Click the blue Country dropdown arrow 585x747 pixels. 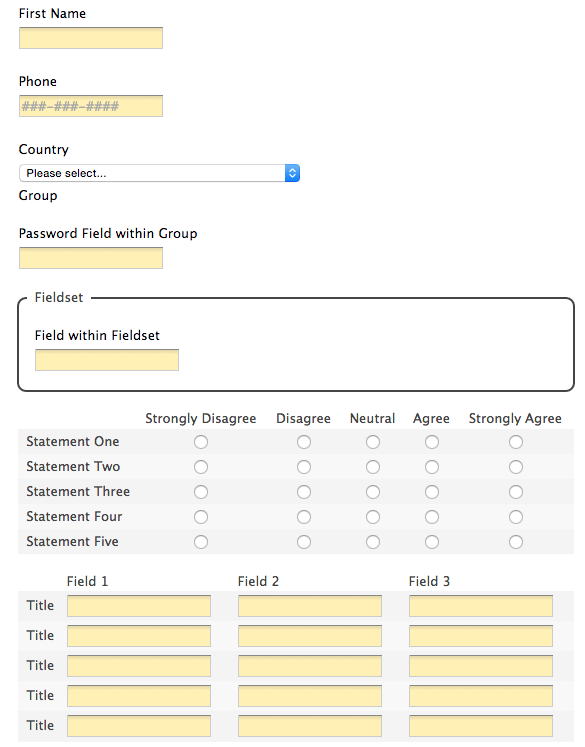coord(292,173)
